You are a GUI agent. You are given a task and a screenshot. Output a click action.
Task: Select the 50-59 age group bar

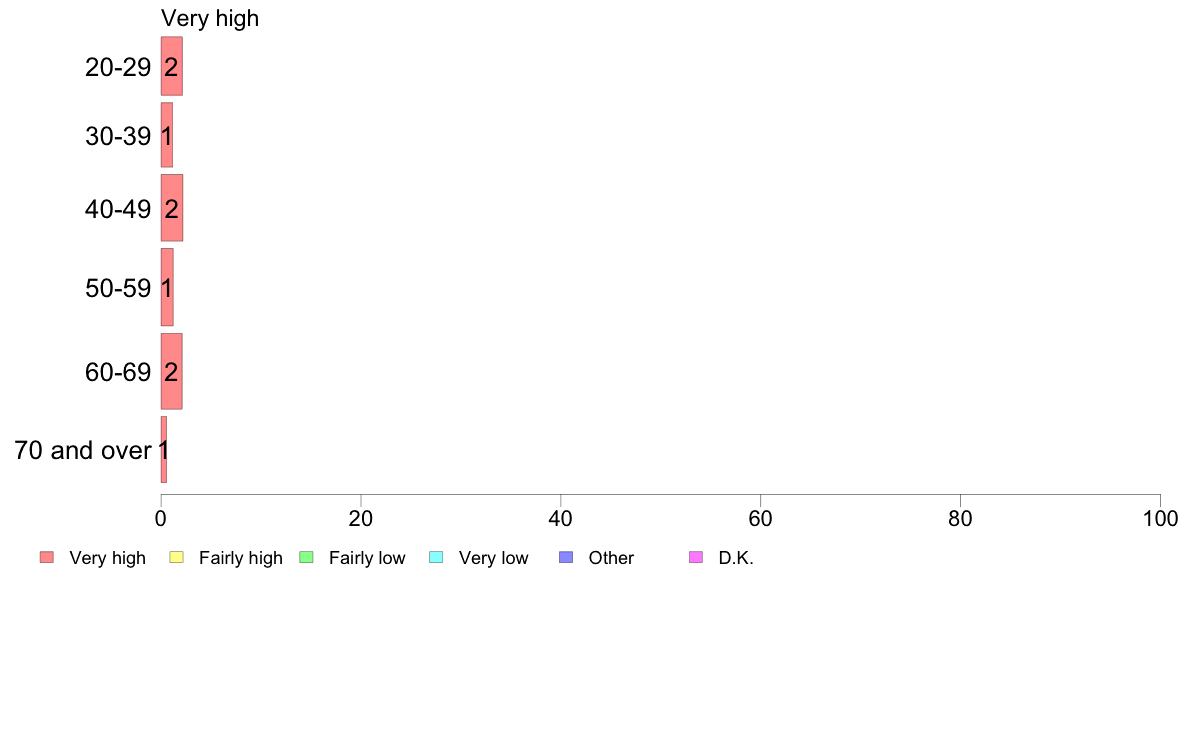tap(167, 287)
